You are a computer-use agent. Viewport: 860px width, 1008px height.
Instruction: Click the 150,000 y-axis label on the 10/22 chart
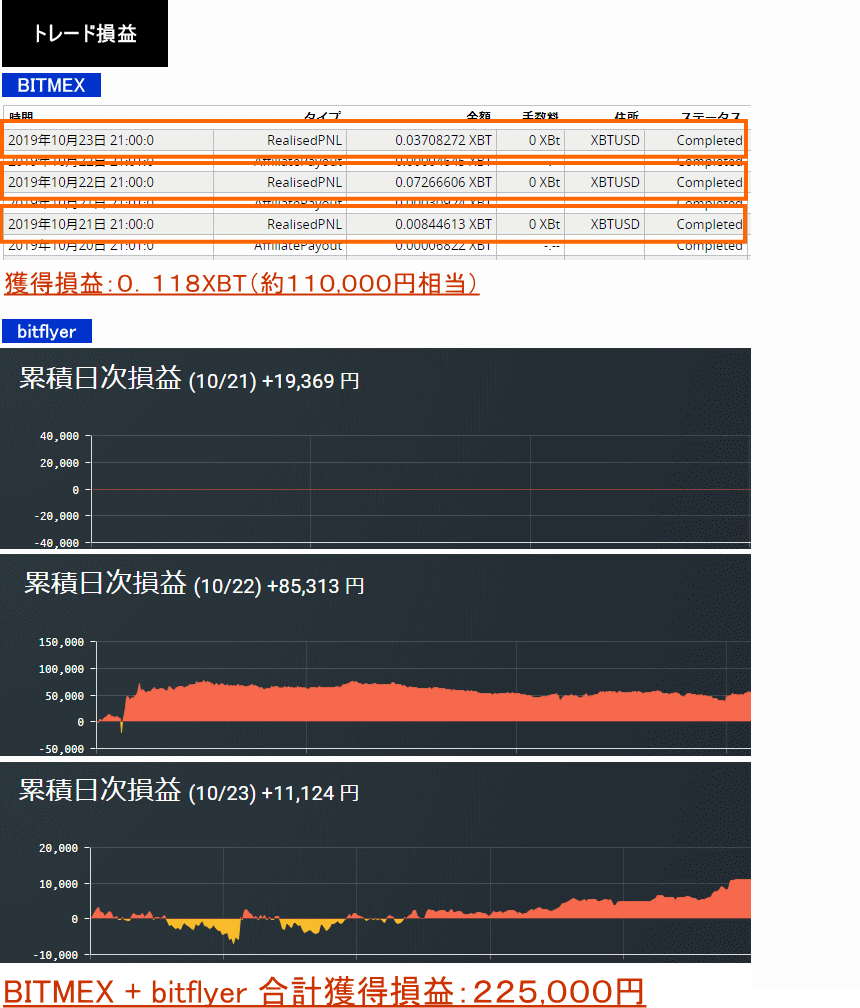61,642
